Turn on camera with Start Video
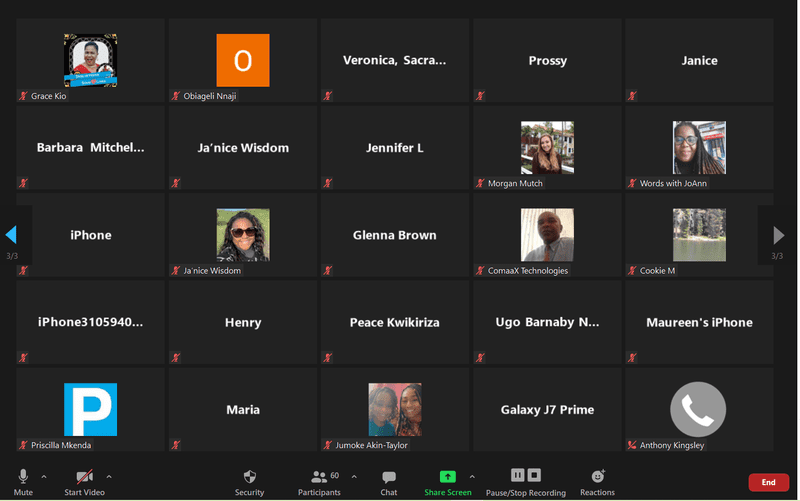 pyautogui.click(x=85, y=476)
